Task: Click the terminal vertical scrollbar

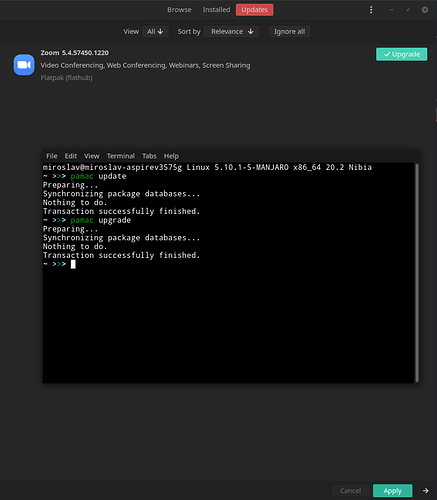Action: (417, 273)
